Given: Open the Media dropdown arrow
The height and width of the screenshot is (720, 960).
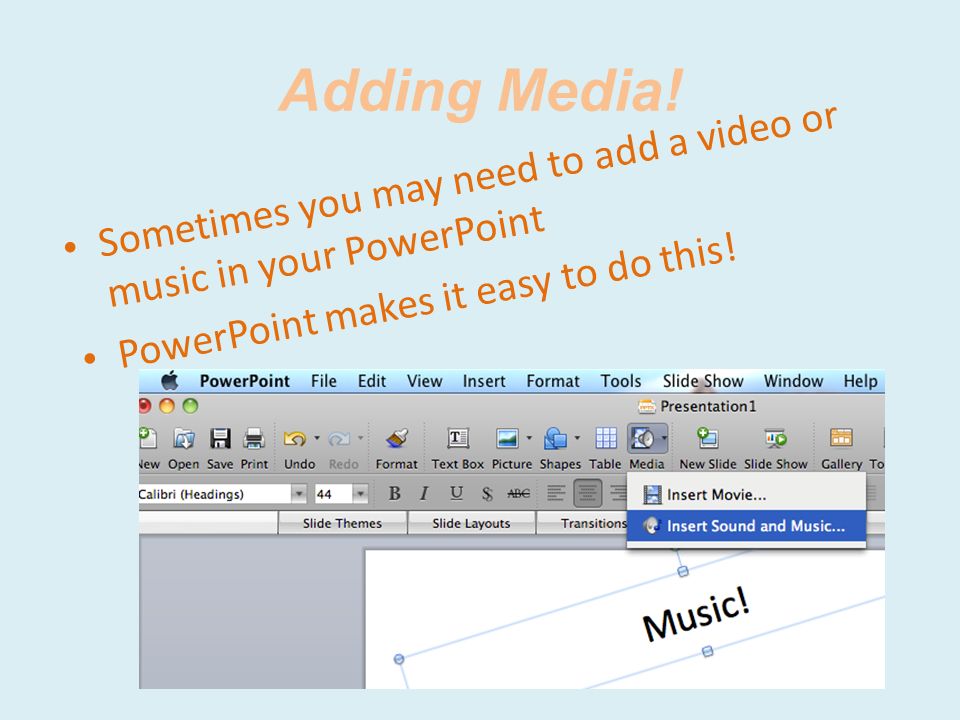Looking at the screenshot, I should coord(664,438).
